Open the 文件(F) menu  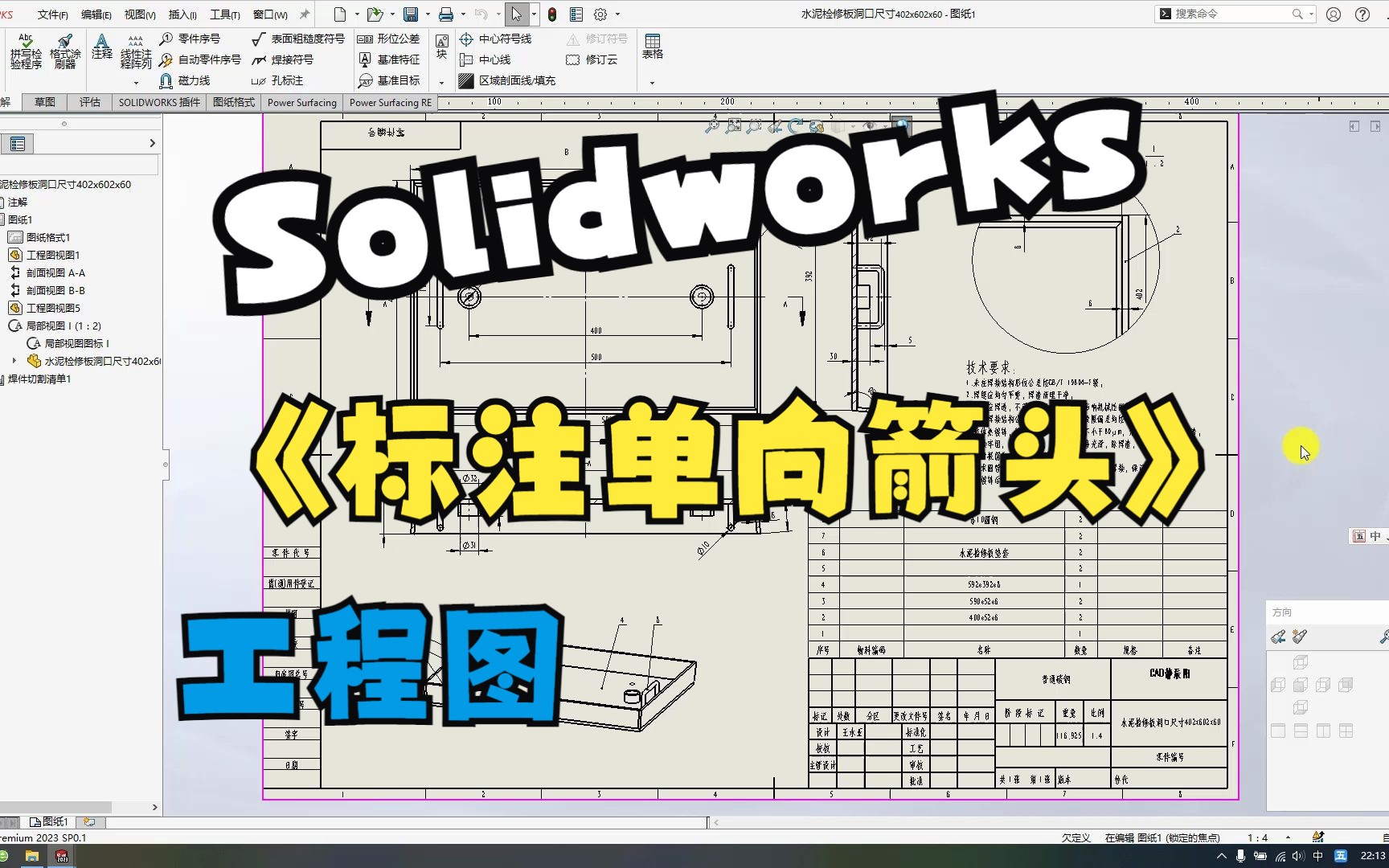coord(53,14)
